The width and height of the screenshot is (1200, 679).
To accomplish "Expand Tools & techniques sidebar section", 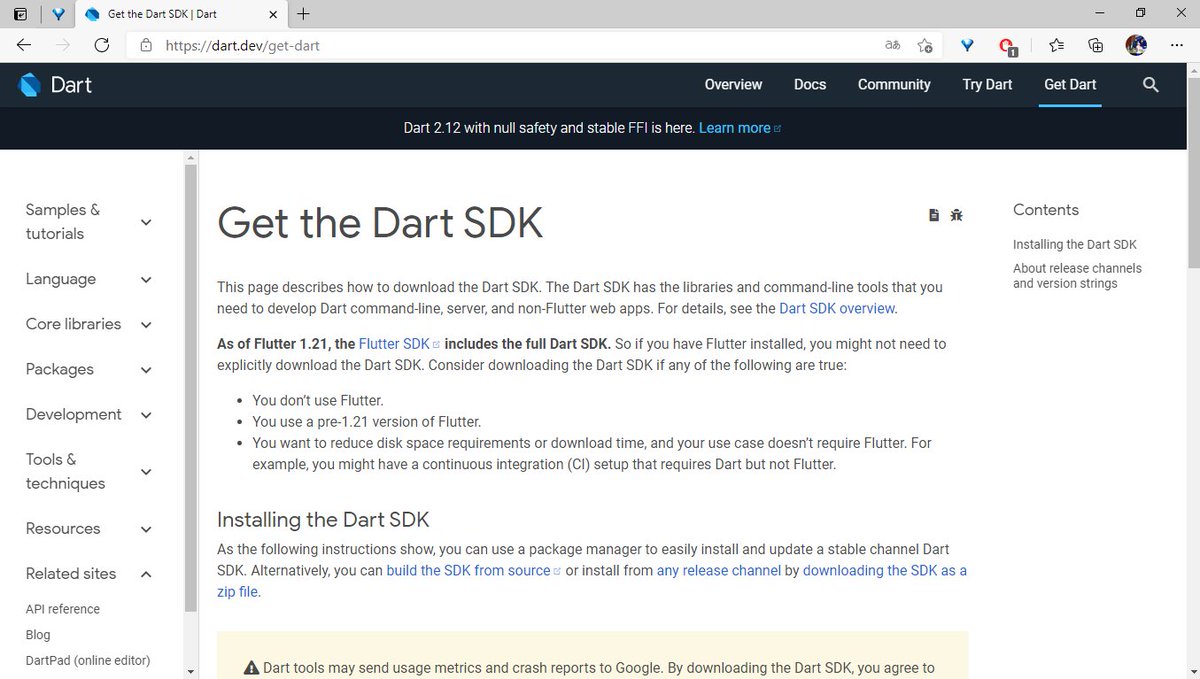I will 89,471.
